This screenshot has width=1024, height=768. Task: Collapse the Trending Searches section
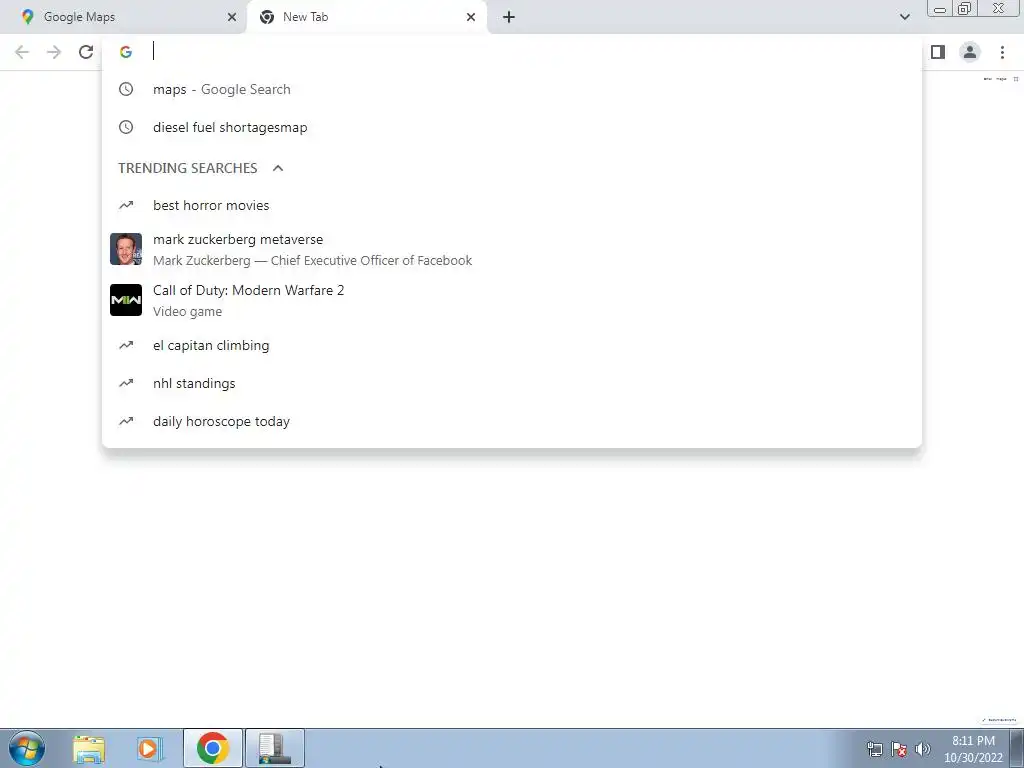coord(278,168)
